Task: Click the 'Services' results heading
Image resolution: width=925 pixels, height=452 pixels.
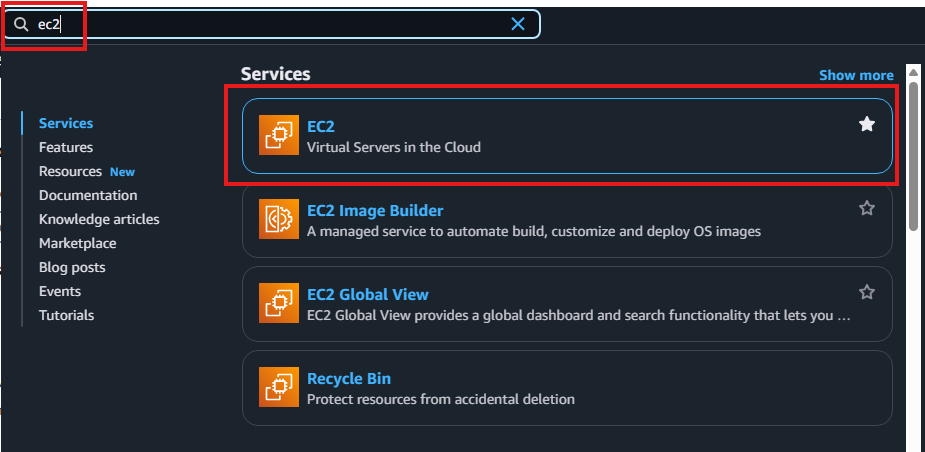Action: point(275,74)
